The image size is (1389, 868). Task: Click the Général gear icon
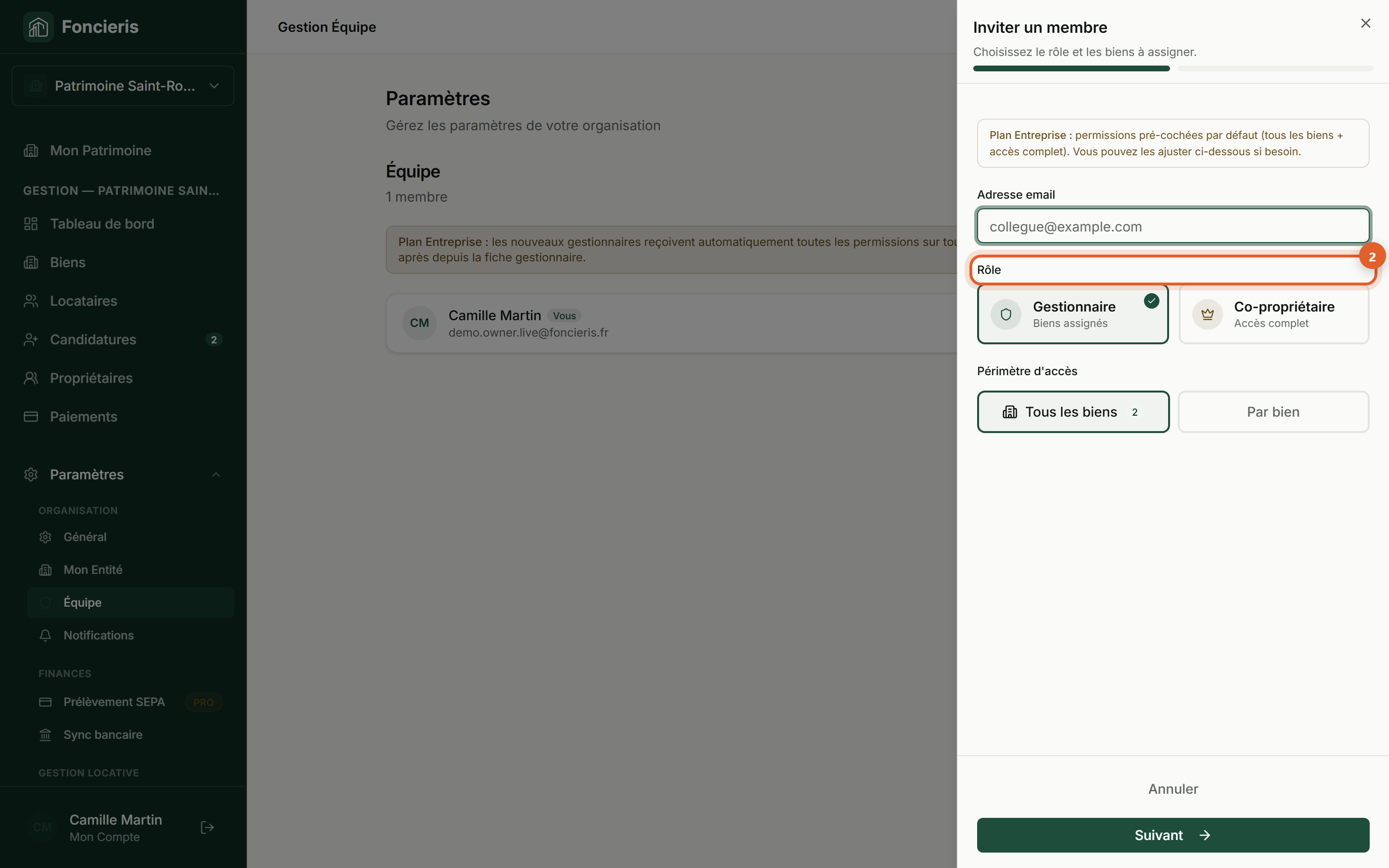click(x=45, y=537)
